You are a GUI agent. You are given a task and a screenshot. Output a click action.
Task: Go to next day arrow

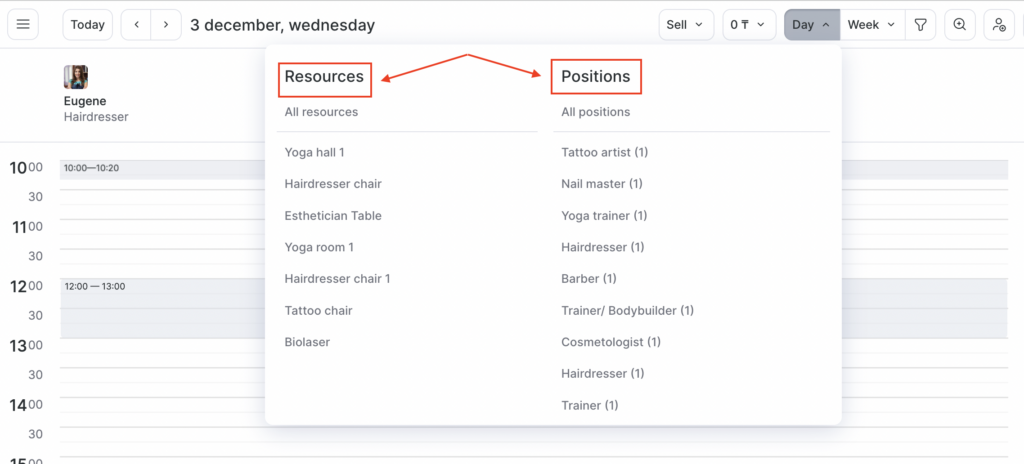(x=166, y=25)
